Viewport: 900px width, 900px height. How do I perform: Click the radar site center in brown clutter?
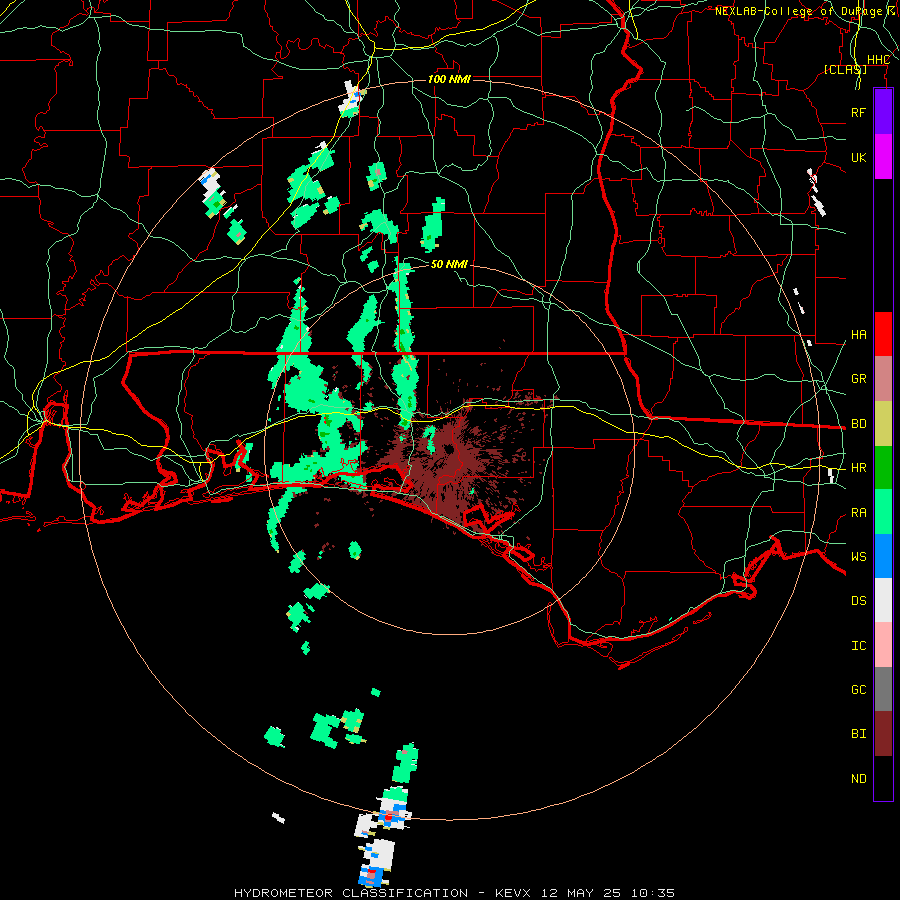(449, 449)
